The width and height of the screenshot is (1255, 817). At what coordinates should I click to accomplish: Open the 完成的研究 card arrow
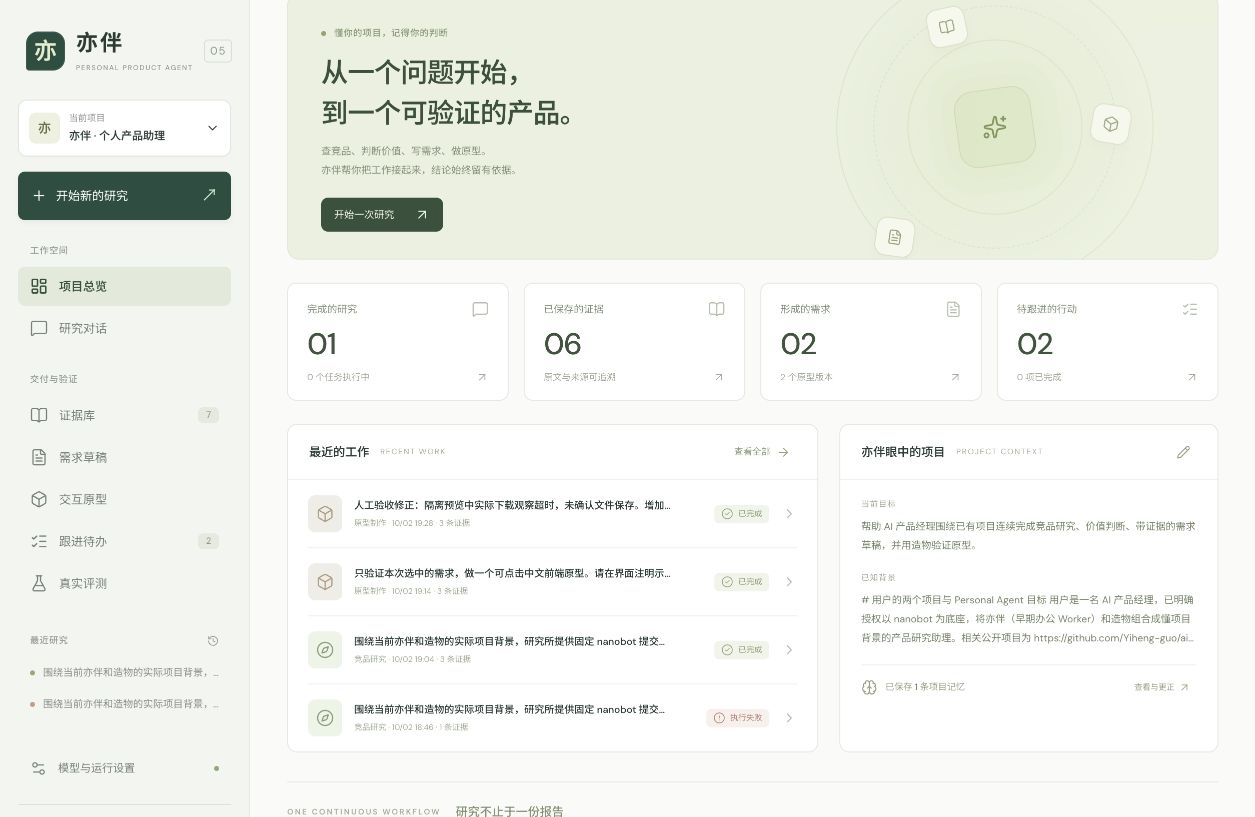tap(482, 377)
